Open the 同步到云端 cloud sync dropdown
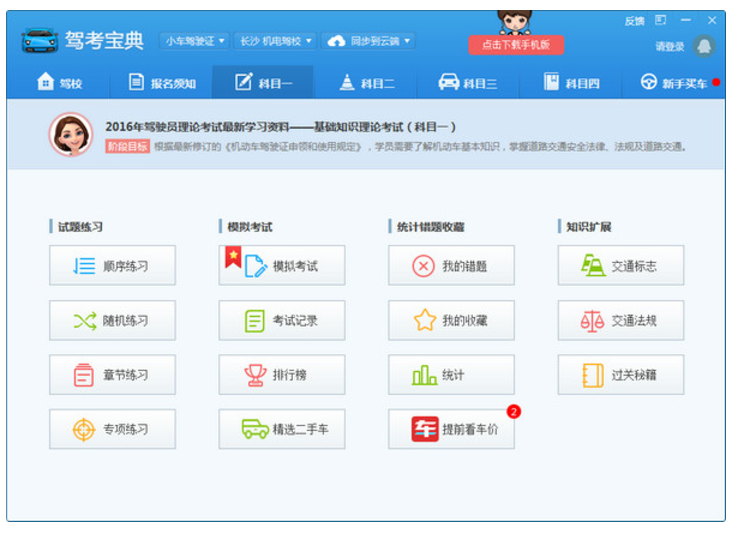This screenshot has height=550, width=733. tap(369, 41)
